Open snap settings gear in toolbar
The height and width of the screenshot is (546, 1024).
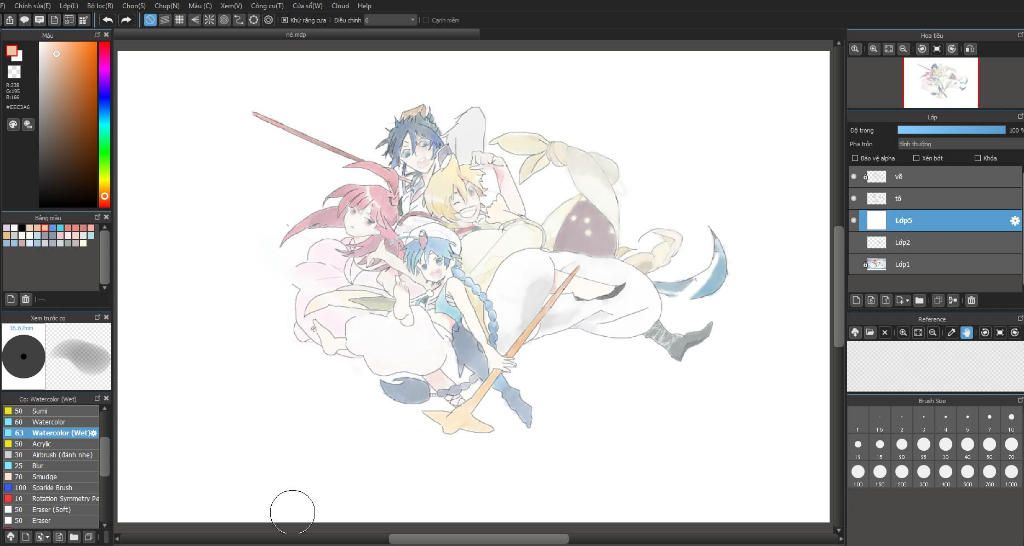[x=268, y=20]
